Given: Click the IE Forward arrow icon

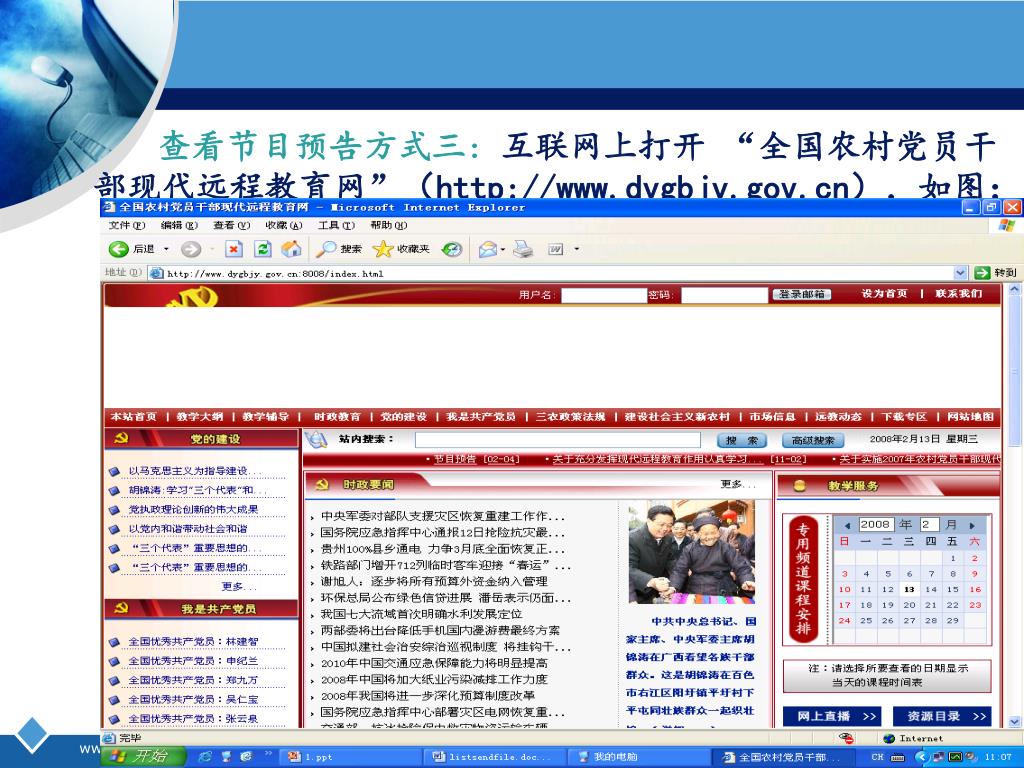Looking at the screenshot, I should tap(191, 249).
